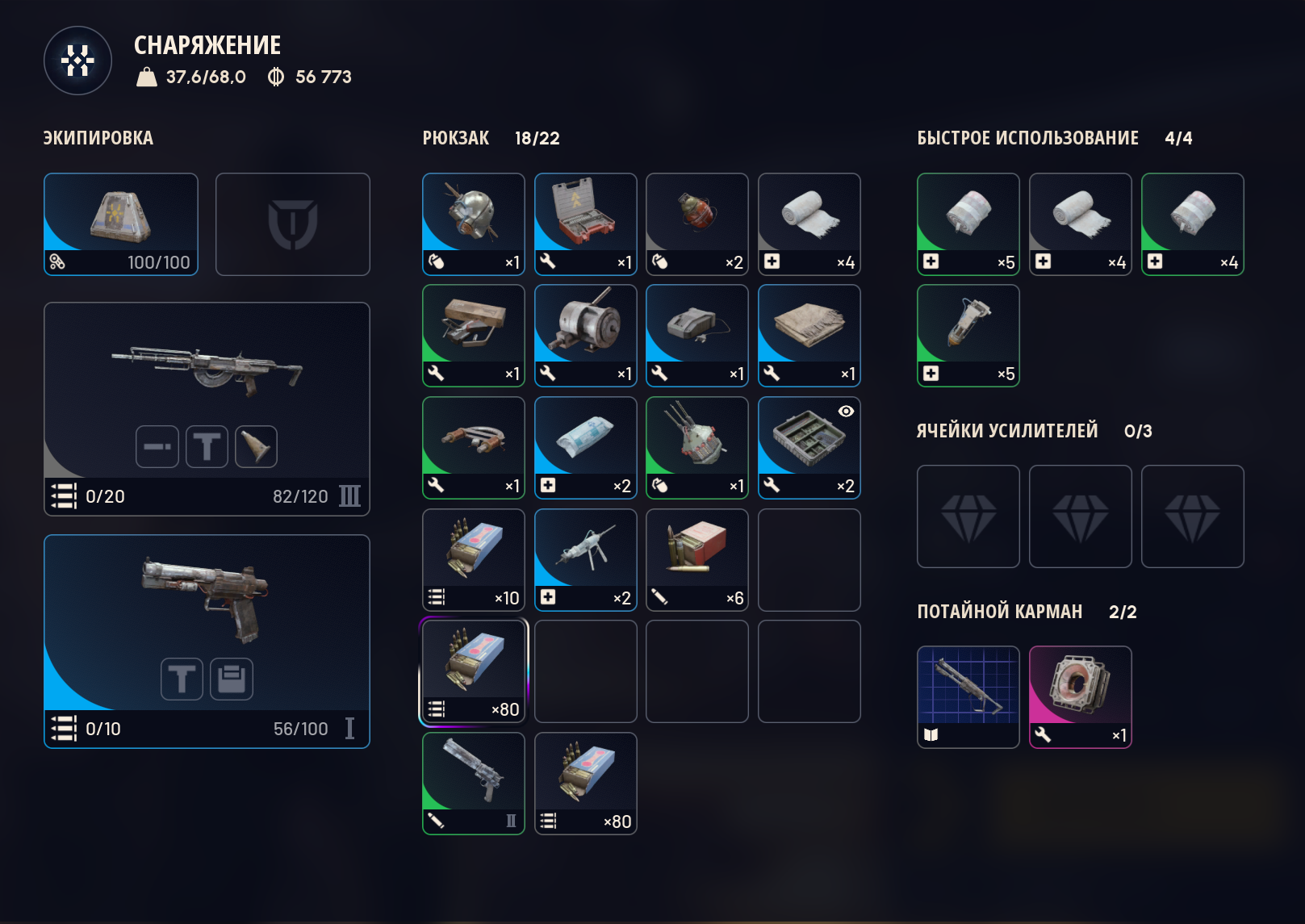Viewport: 1305px width, 924px height.
Task: Select the revolver item in backpack
Action: coord(474,784)
